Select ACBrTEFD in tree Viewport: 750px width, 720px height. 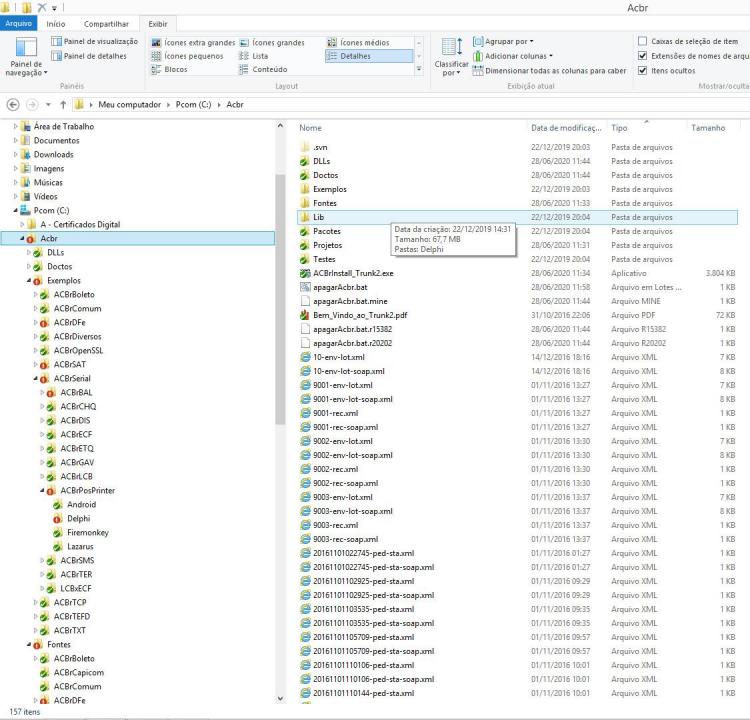(x=72, y=617)
